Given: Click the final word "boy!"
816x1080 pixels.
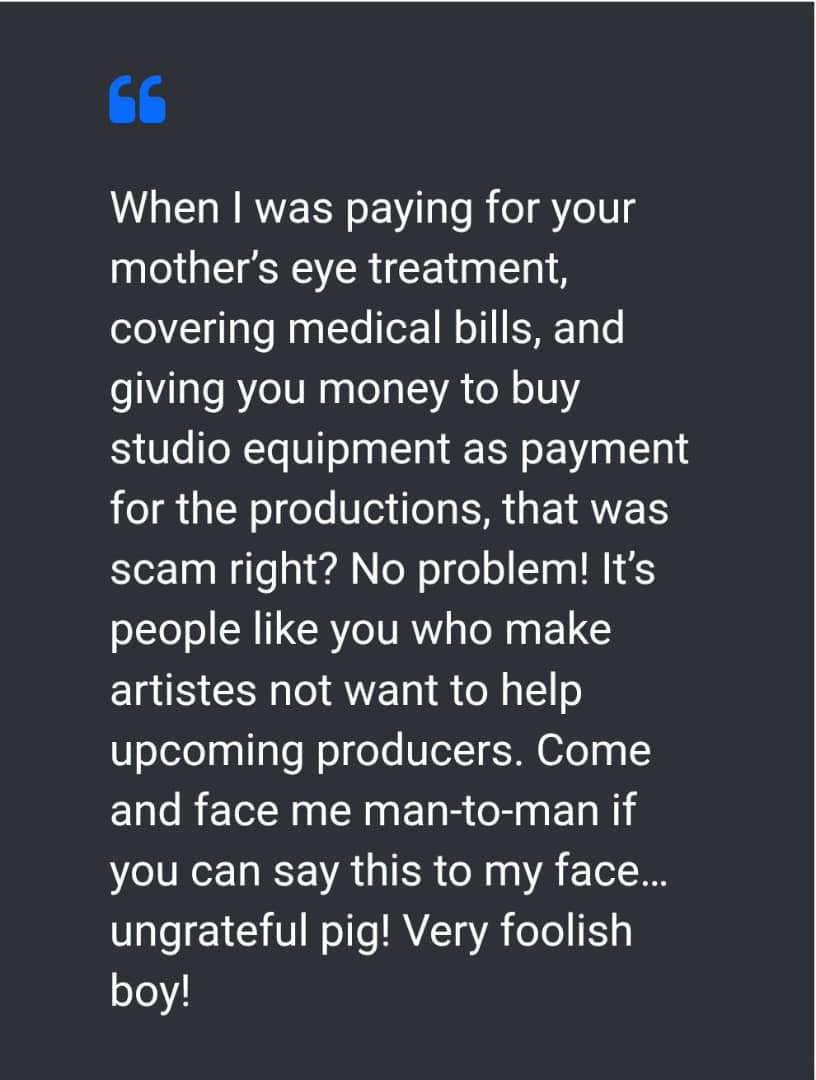Looking at the screenshot, I should coord(149,991).
